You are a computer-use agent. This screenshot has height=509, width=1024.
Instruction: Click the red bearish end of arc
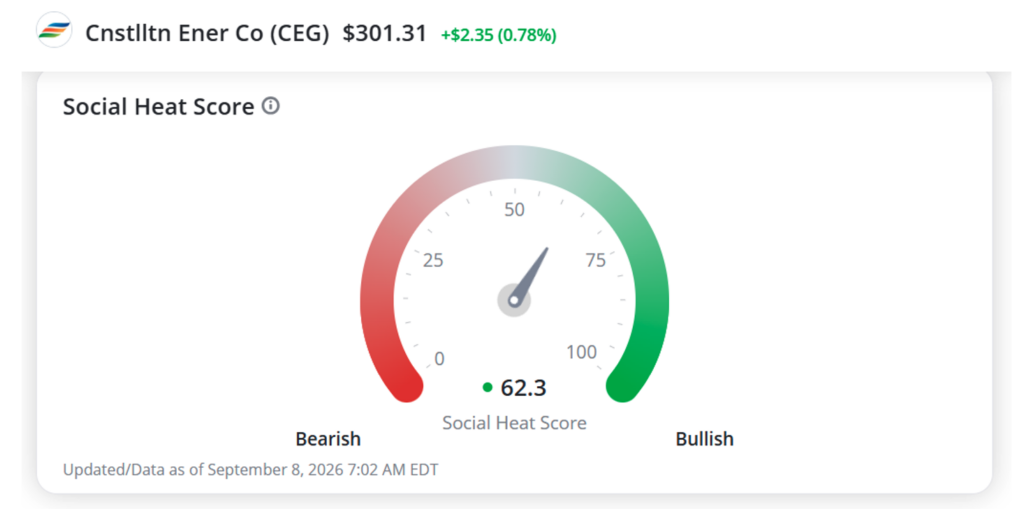(405, 384)
